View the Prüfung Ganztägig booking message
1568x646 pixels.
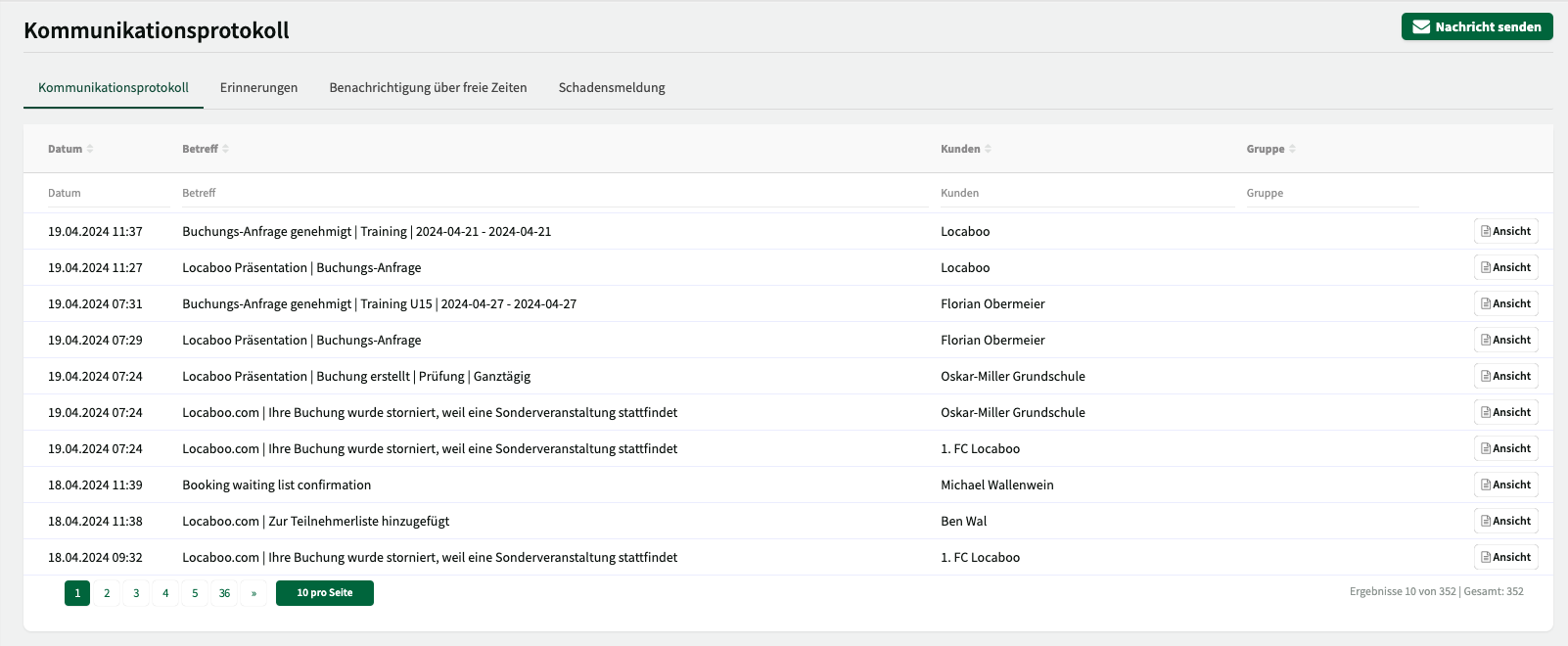1505,376
